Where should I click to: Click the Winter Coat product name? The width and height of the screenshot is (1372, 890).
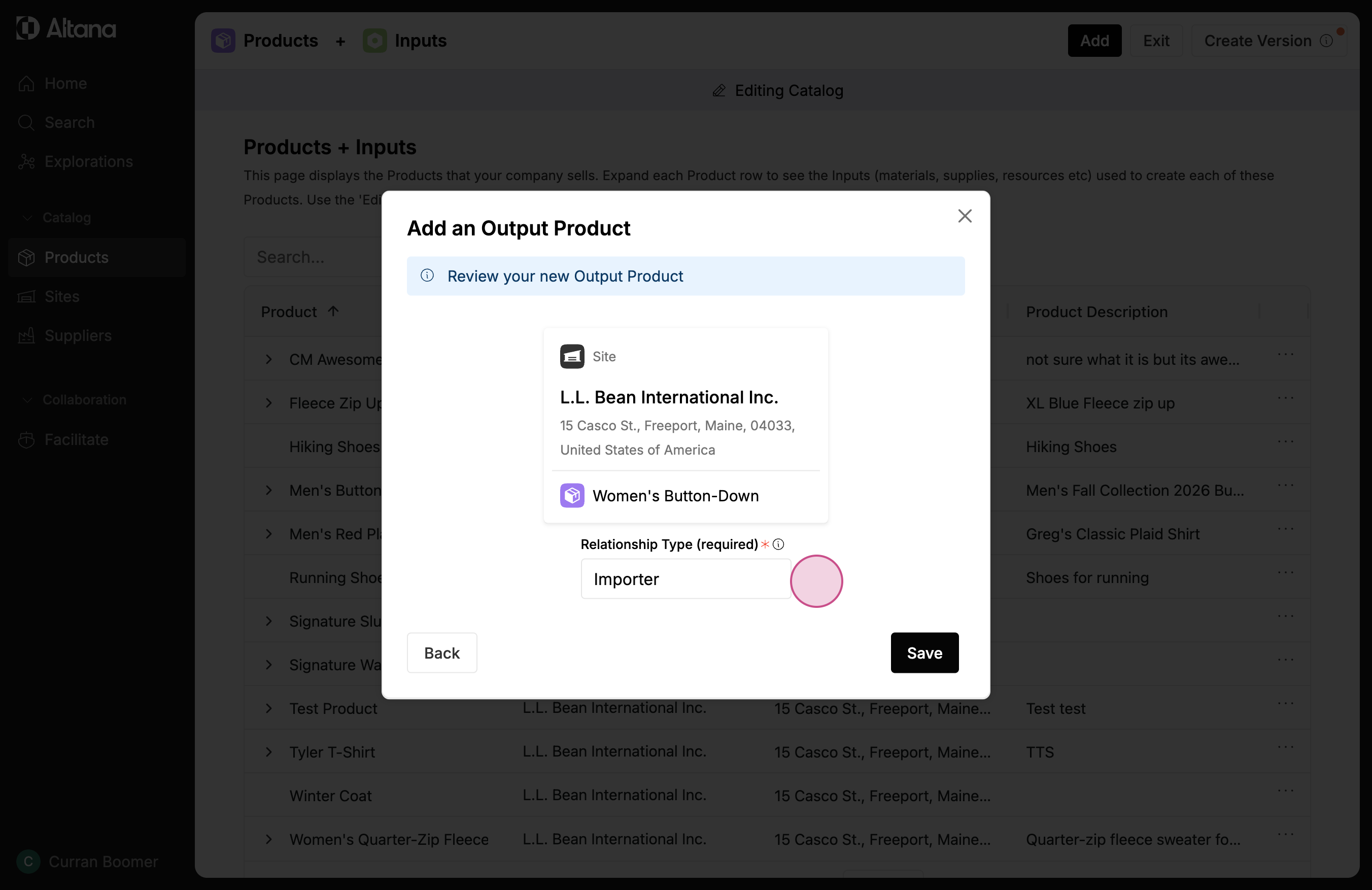[x=330, y=796]
